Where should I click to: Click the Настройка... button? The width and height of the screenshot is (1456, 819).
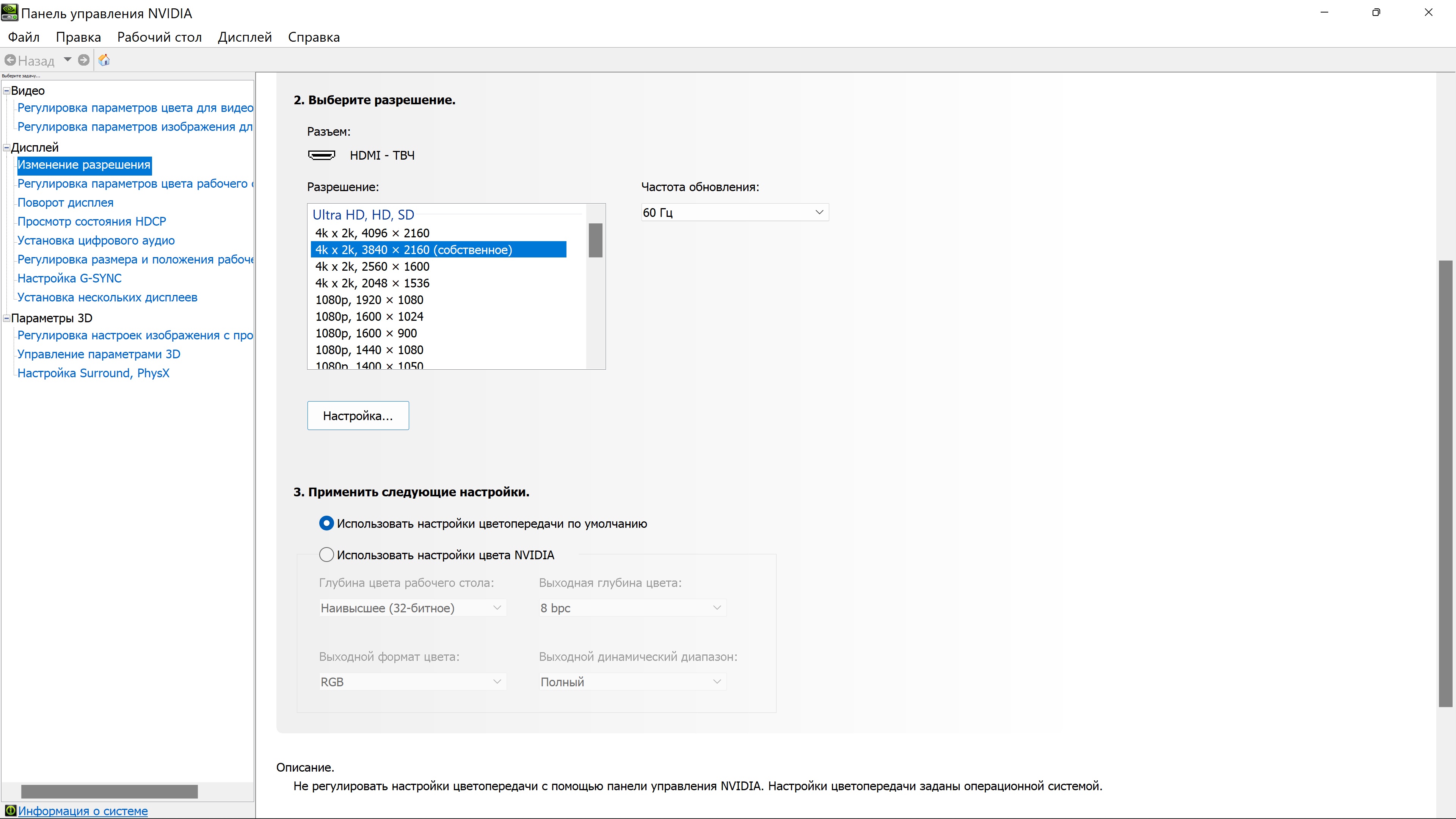coord(358,416)
